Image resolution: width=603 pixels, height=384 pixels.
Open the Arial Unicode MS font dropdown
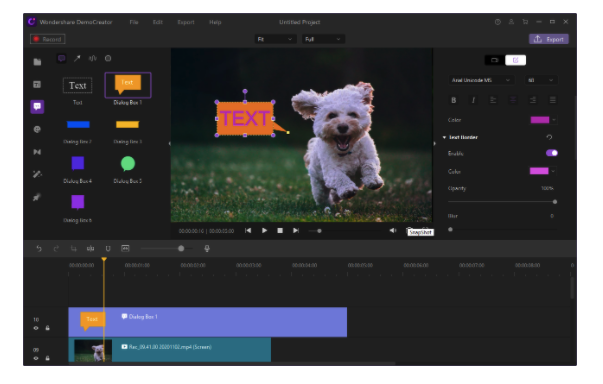(x=481, y=80)
